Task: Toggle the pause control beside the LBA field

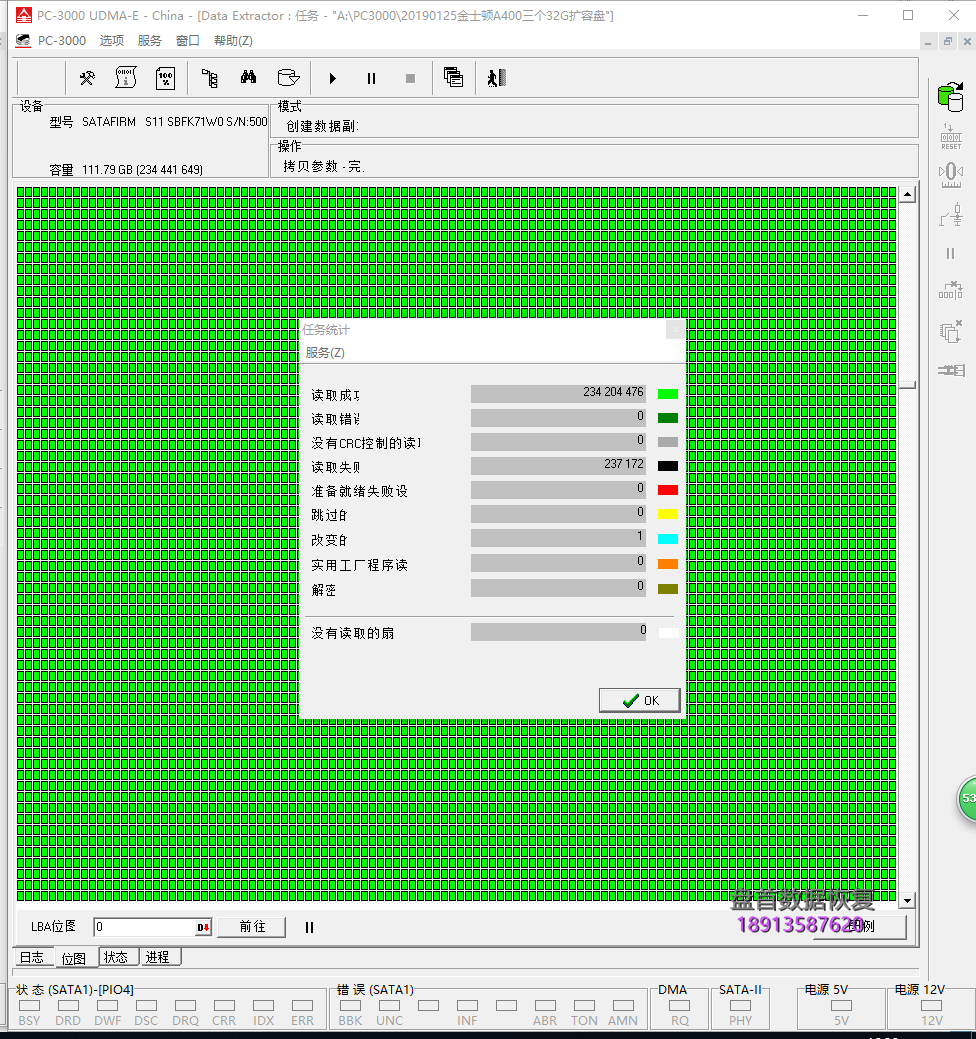Action: pos(308,928)
